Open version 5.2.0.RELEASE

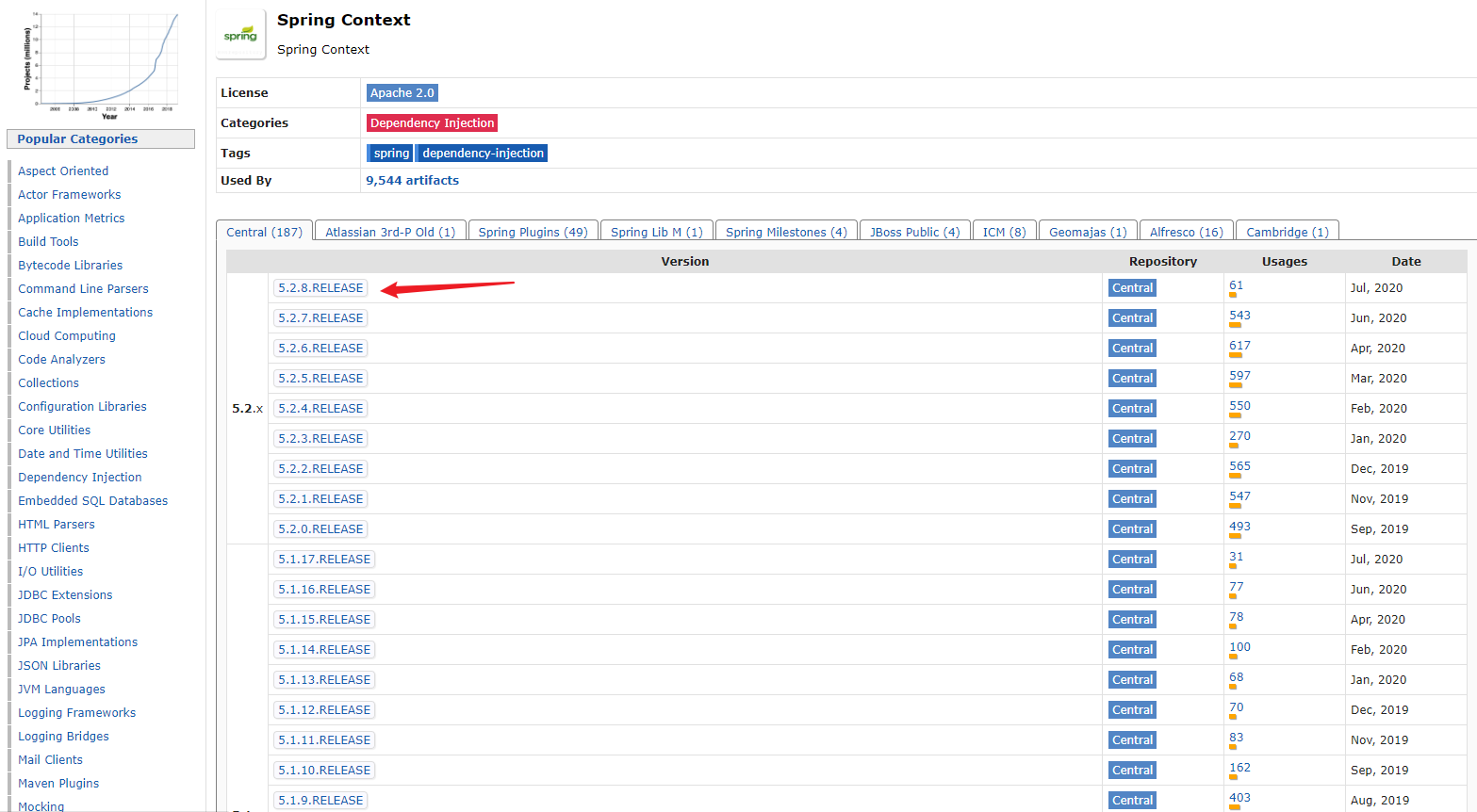point(320,529)
